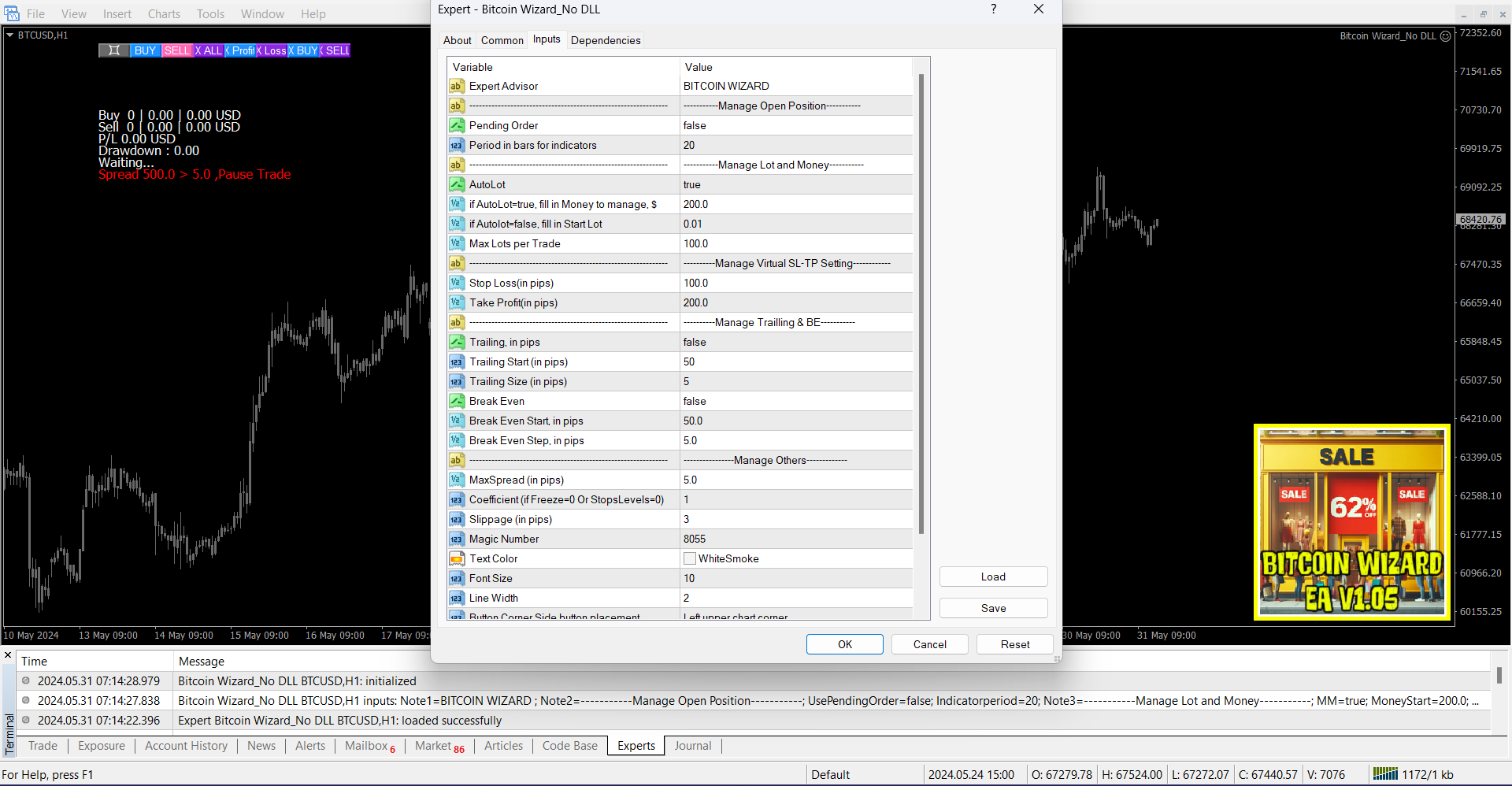This screenshot has height=786, width=1512.
Task: Open the Charts menu
Action: 164,13
